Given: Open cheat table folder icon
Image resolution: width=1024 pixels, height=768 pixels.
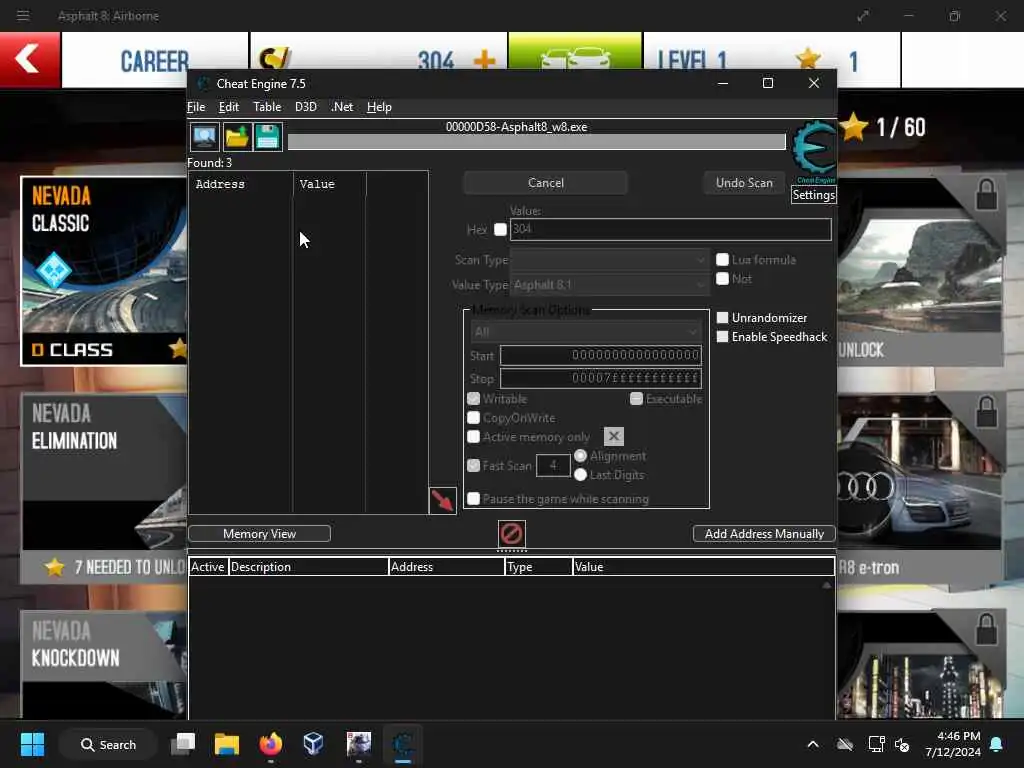Looking at the screenshot, I should point(236,137).
